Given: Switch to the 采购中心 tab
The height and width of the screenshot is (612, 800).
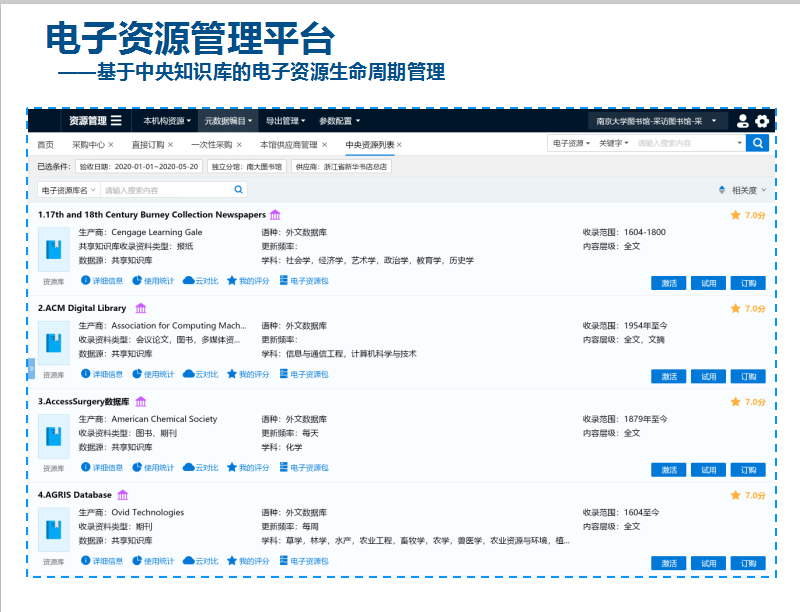Looking at the screenshot, I should click(88, 145).
